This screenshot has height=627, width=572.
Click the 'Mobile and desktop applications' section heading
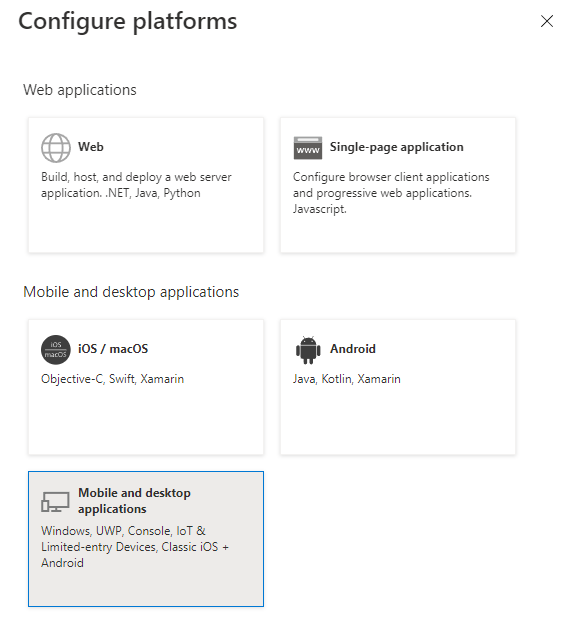pos(131,292)
